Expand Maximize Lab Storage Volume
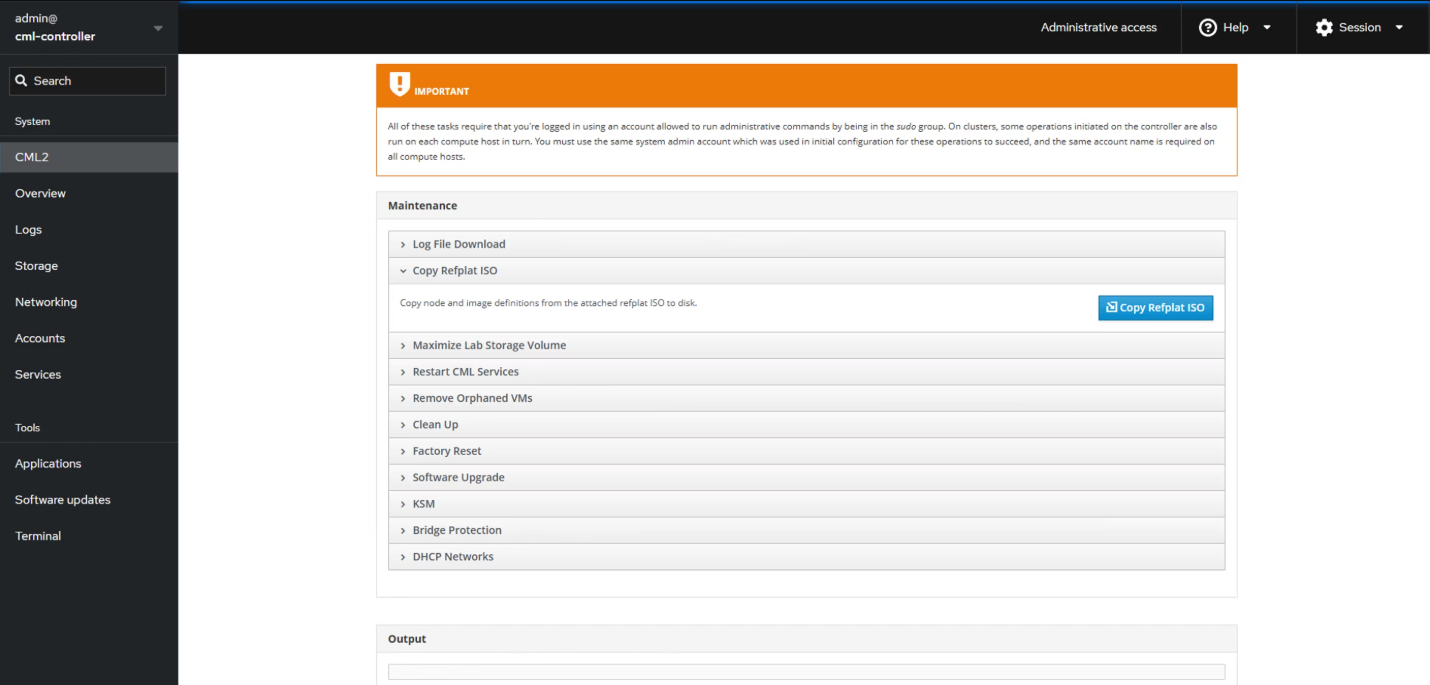 (806, 345)
